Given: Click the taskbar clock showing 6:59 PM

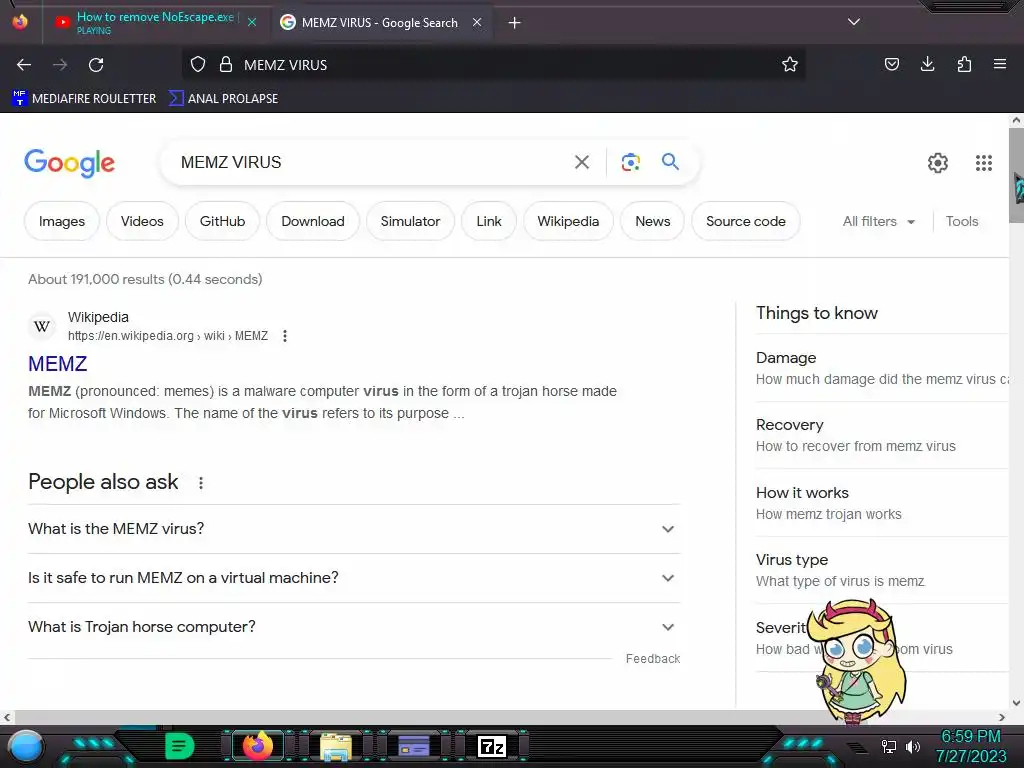Looking at the screenshot, I should (x=970, y=746).
